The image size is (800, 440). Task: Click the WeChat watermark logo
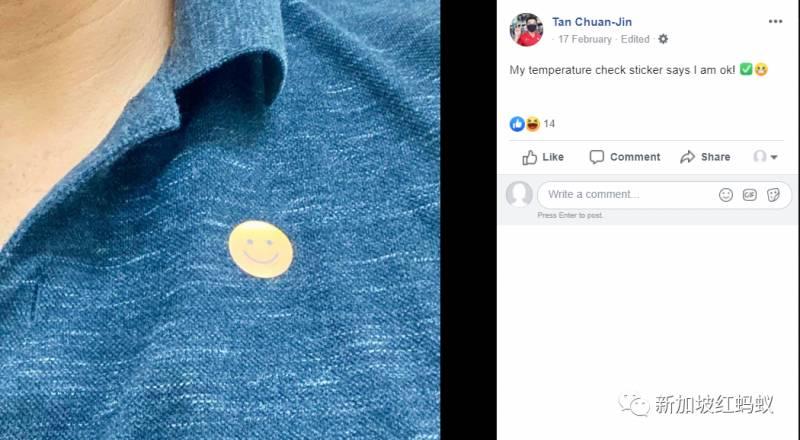[634, 405]
